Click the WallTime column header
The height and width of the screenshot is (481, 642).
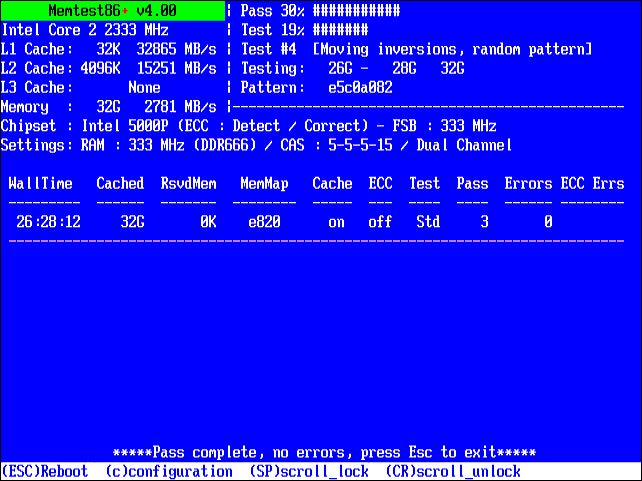(x=41, y=184)
